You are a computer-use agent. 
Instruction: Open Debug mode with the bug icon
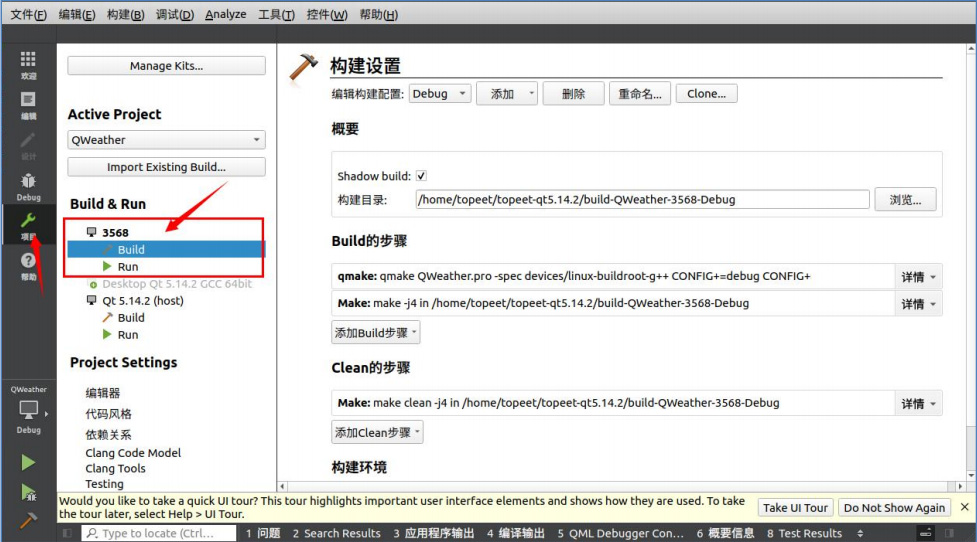28,185
